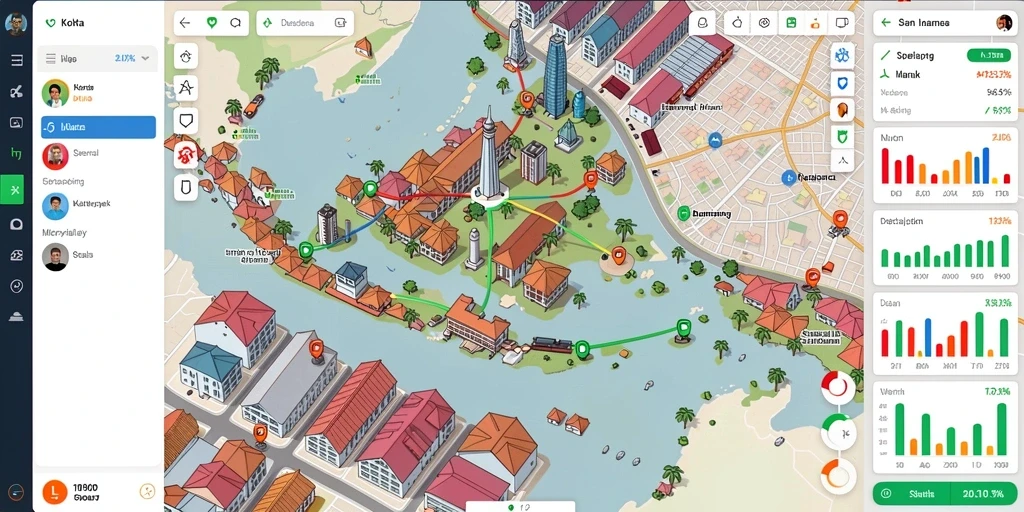The height and width of the screenshot is (512, 1024).
Task: Click the orange L account button
Action: click(55, 491)
